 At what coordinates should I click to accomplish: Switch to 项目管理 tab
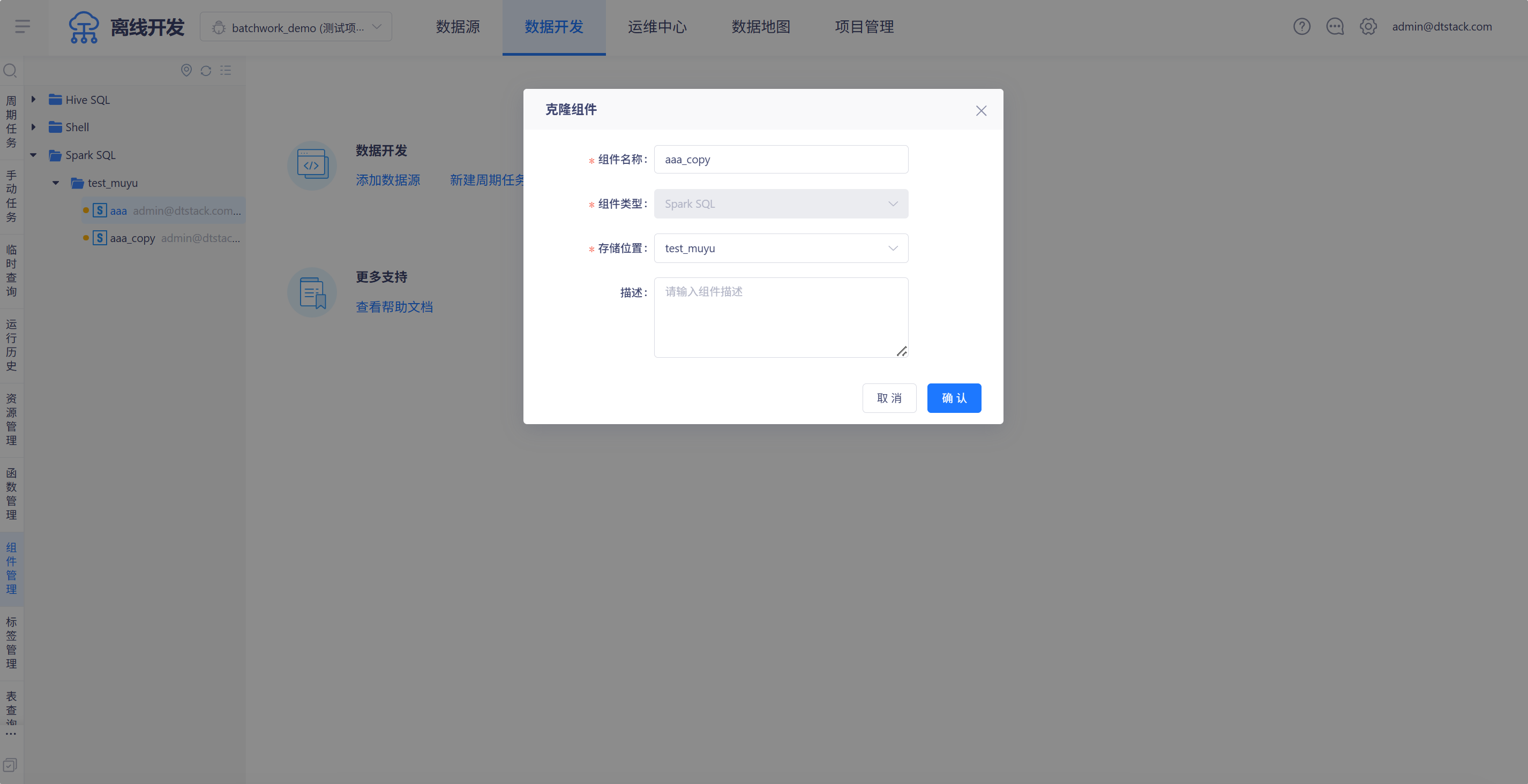tap(864, 27)
